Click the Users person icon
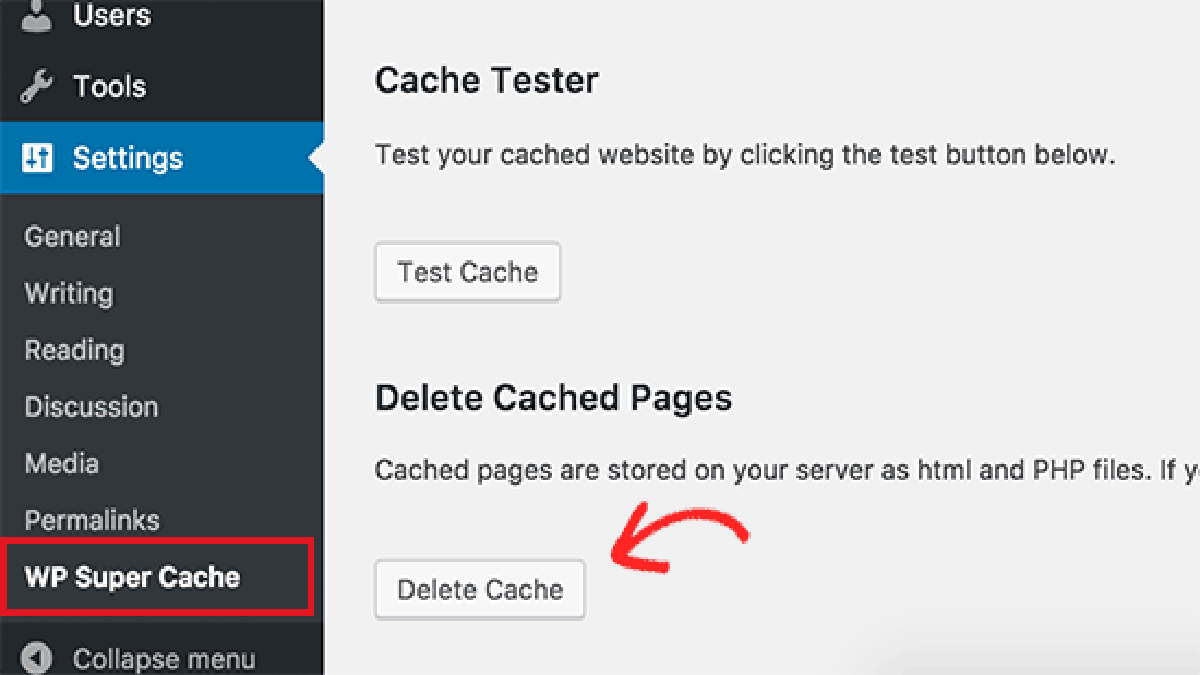Viewport: 1200px width, 675px height. (x=37, y=15)
